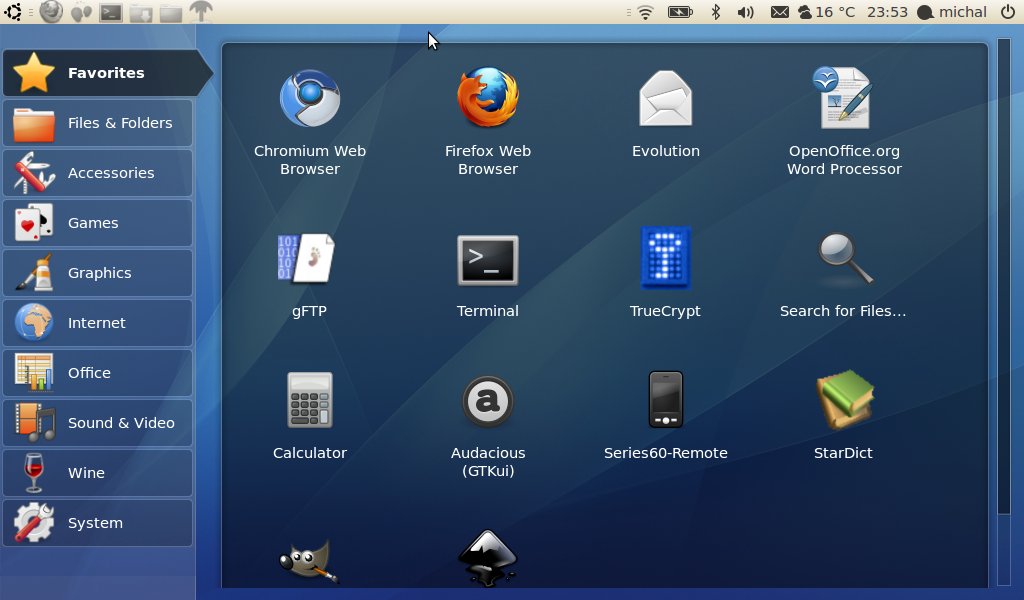This screenshot has width=1024, height=600.
Task: Open the Accessories category
Action: [98, 172]
